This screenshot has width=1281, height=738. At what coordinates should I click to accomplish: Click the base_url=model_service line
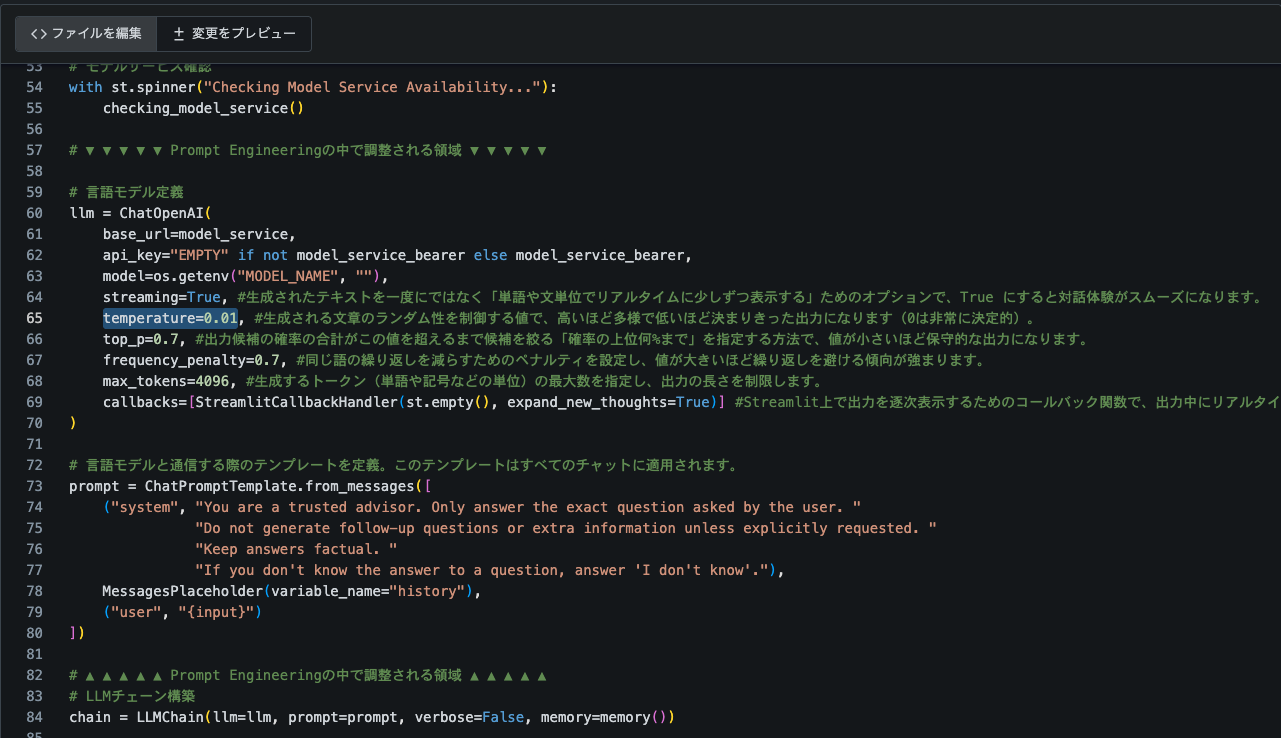[199, 234]
